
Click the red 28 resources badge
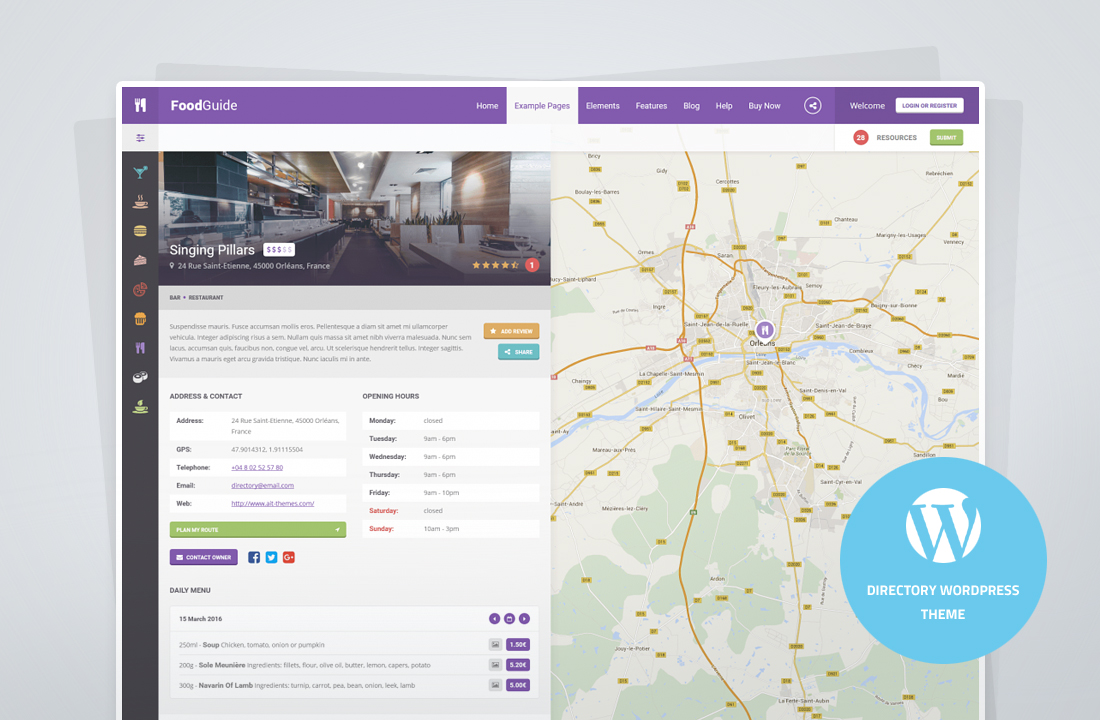[861, 138]
